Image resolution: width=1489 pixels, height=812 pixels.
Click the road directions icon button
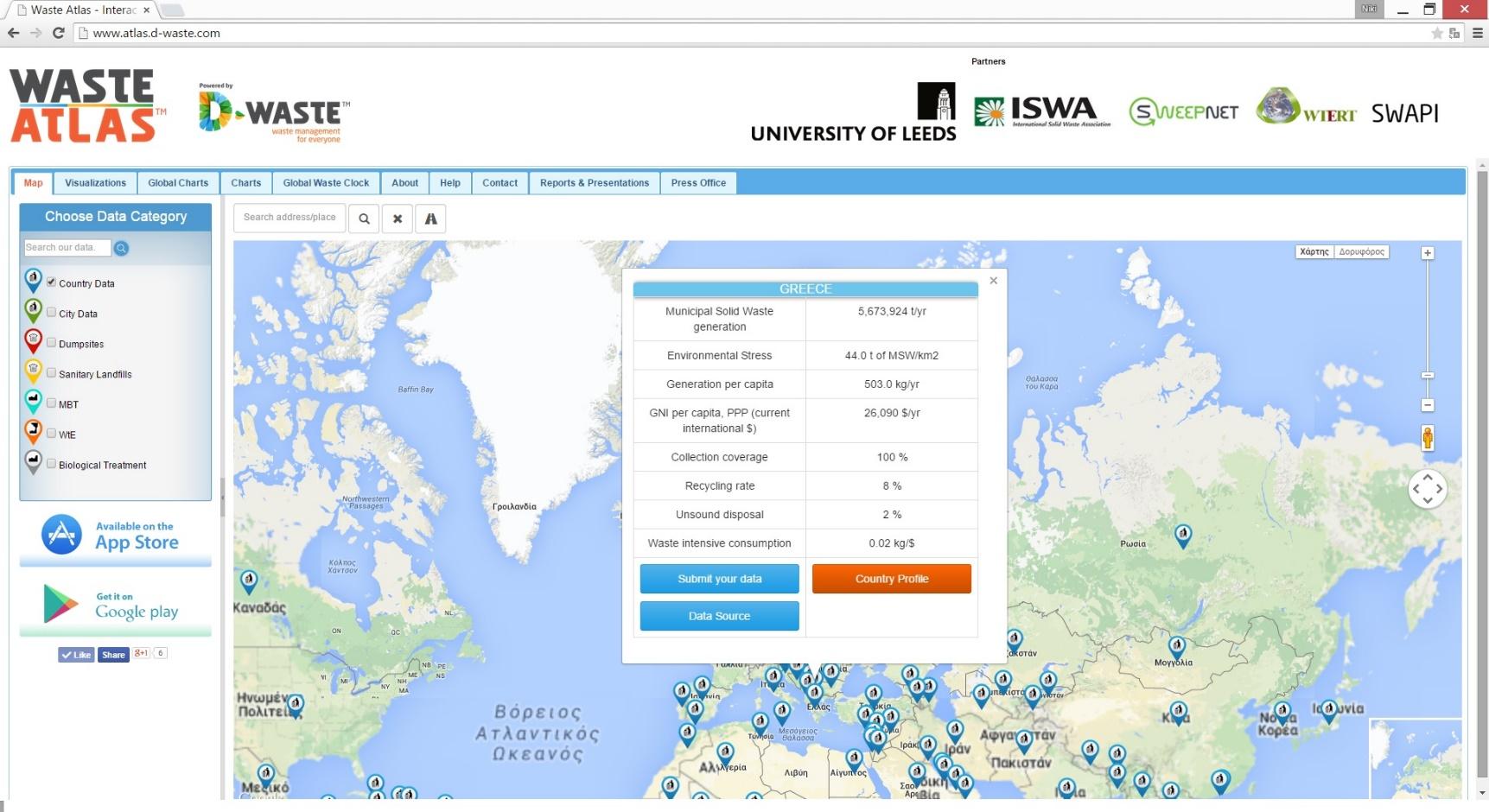click(430, 219)
